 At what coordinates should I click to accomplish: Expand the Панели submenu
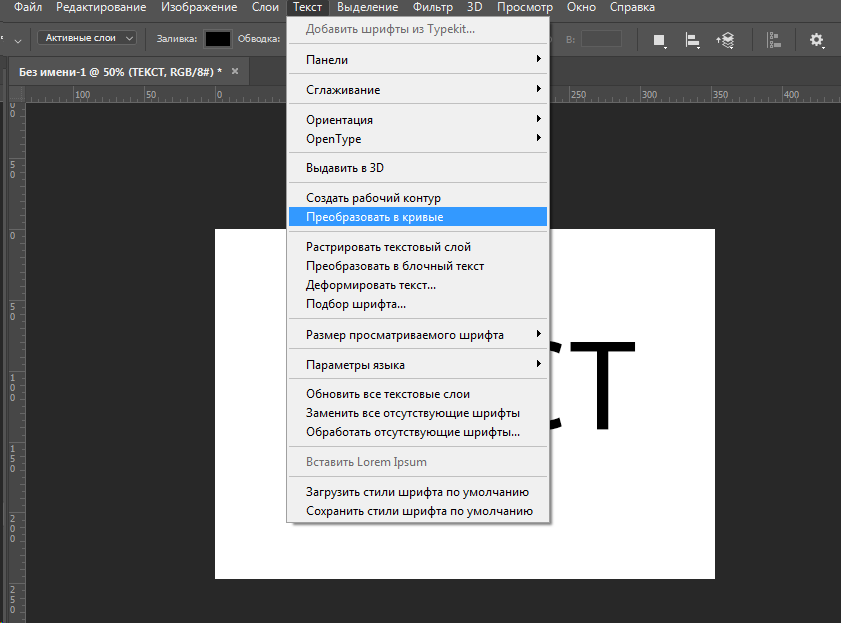click(418, 60)
